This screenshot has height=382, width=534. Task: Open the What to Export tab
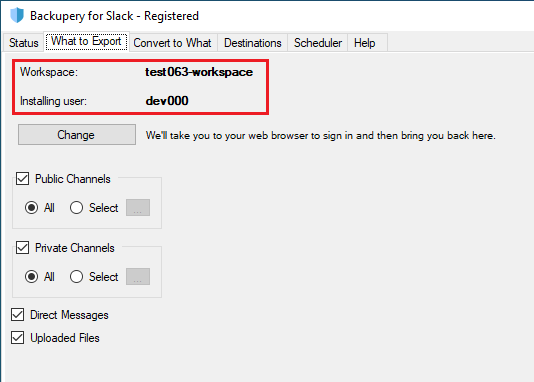click(86, 41)
